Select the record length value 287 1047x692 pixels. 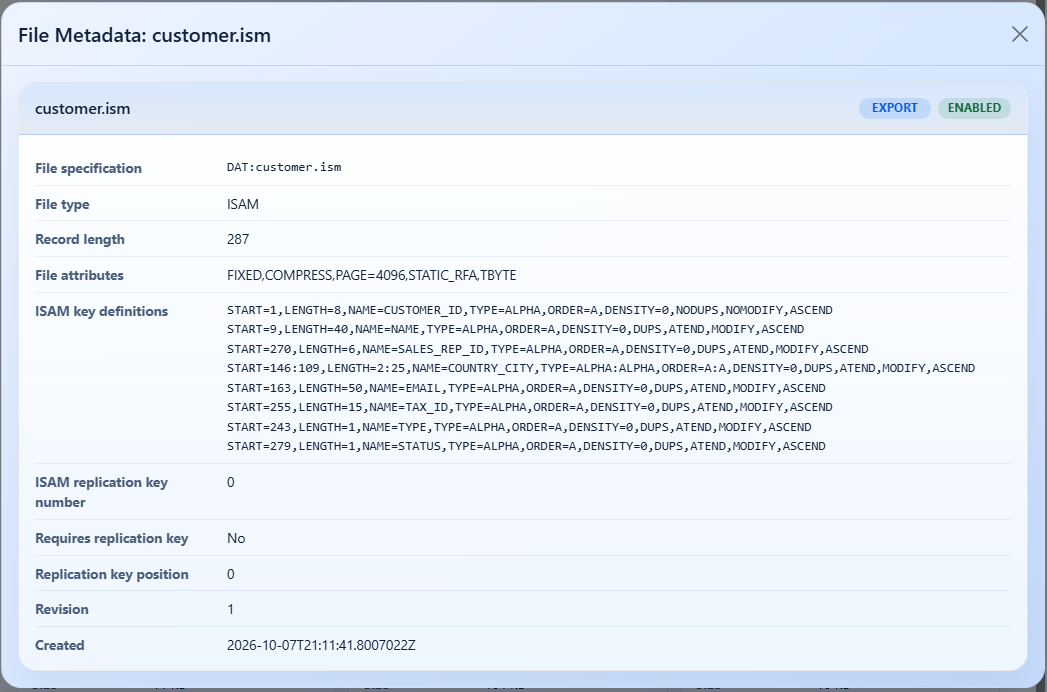pos(238,239)
